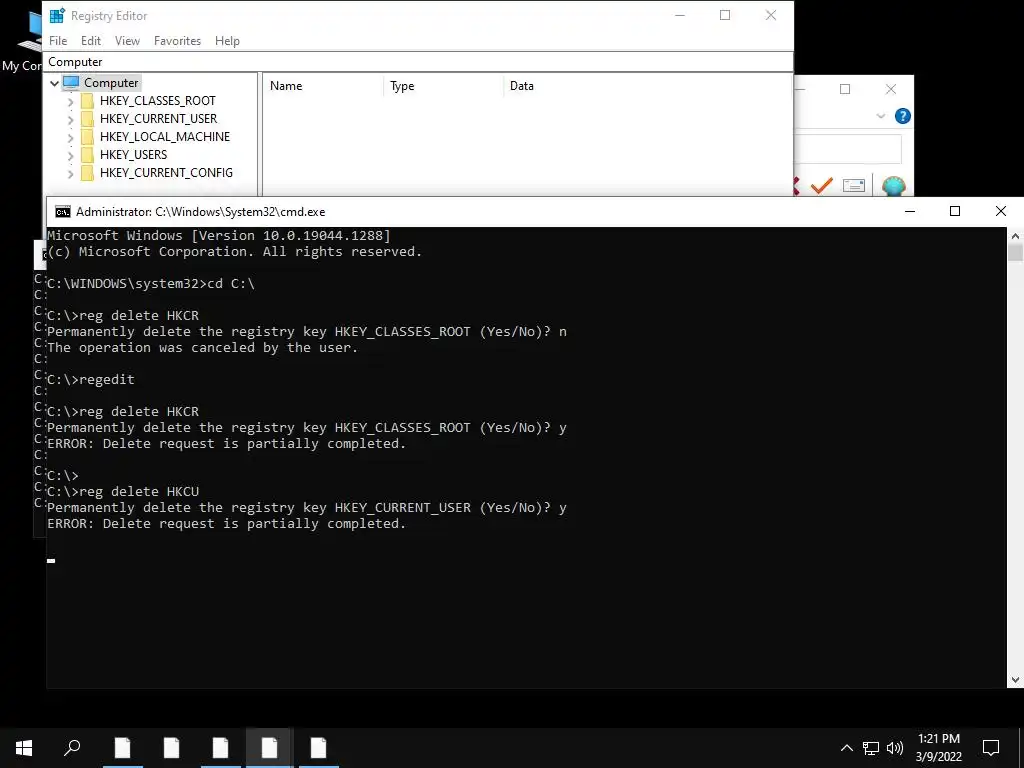Open the Edit menu in Registry Editor
Screen dimensions: 1024x768
click(91, 40)
